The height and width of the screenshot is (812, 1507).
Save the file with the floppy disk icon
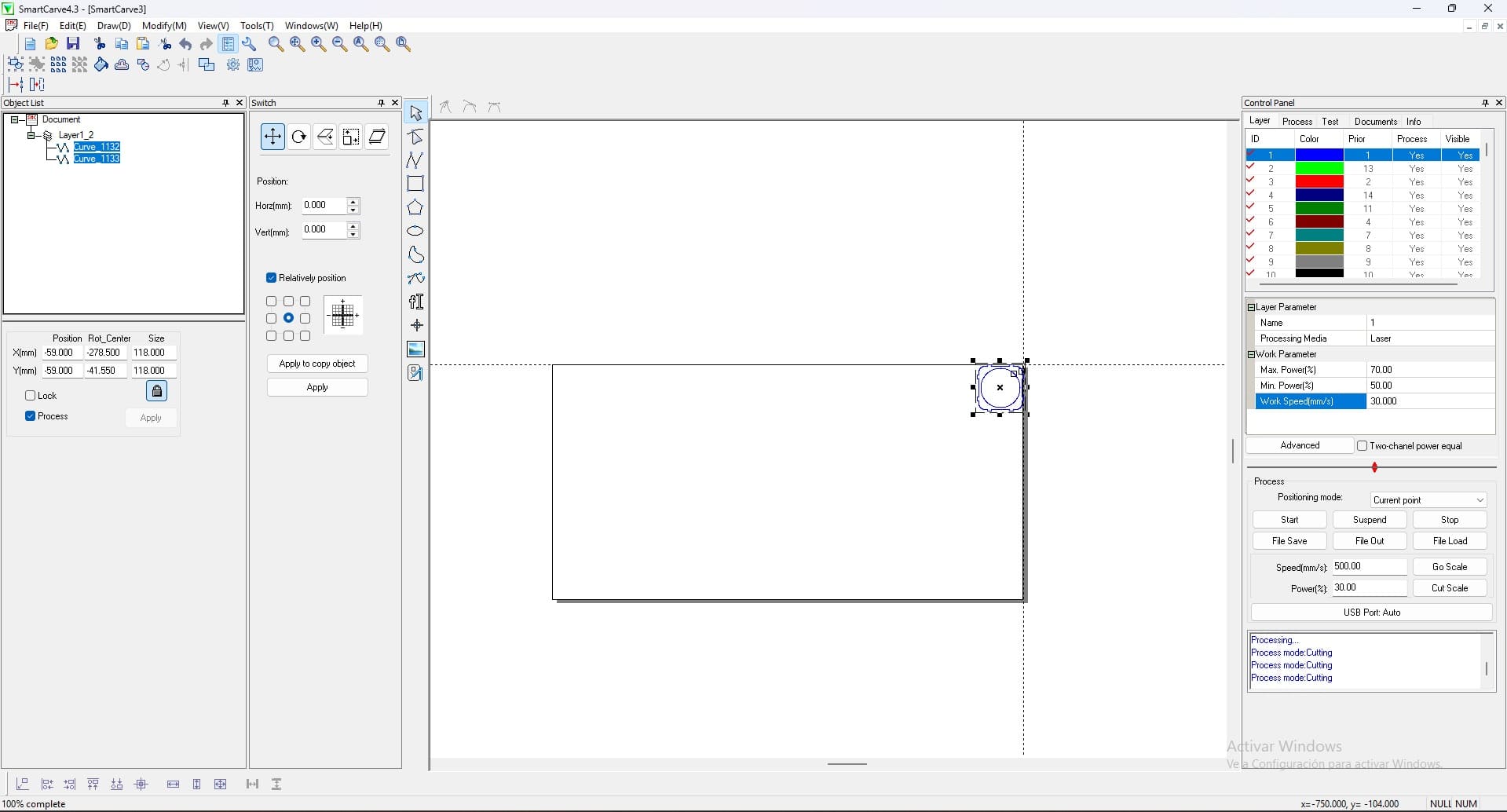coord(74,44)
